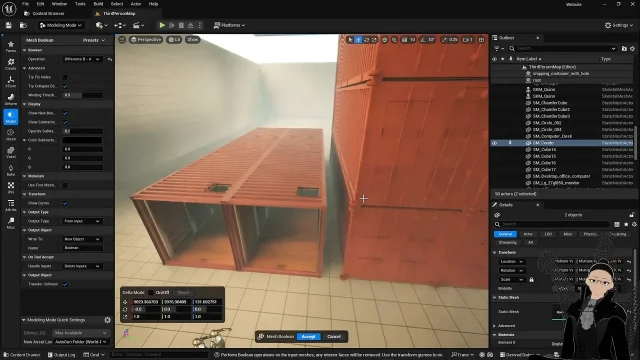Open the Platforms dropdown
Screen dimensions: 640x360
click(x=229, y=25)
